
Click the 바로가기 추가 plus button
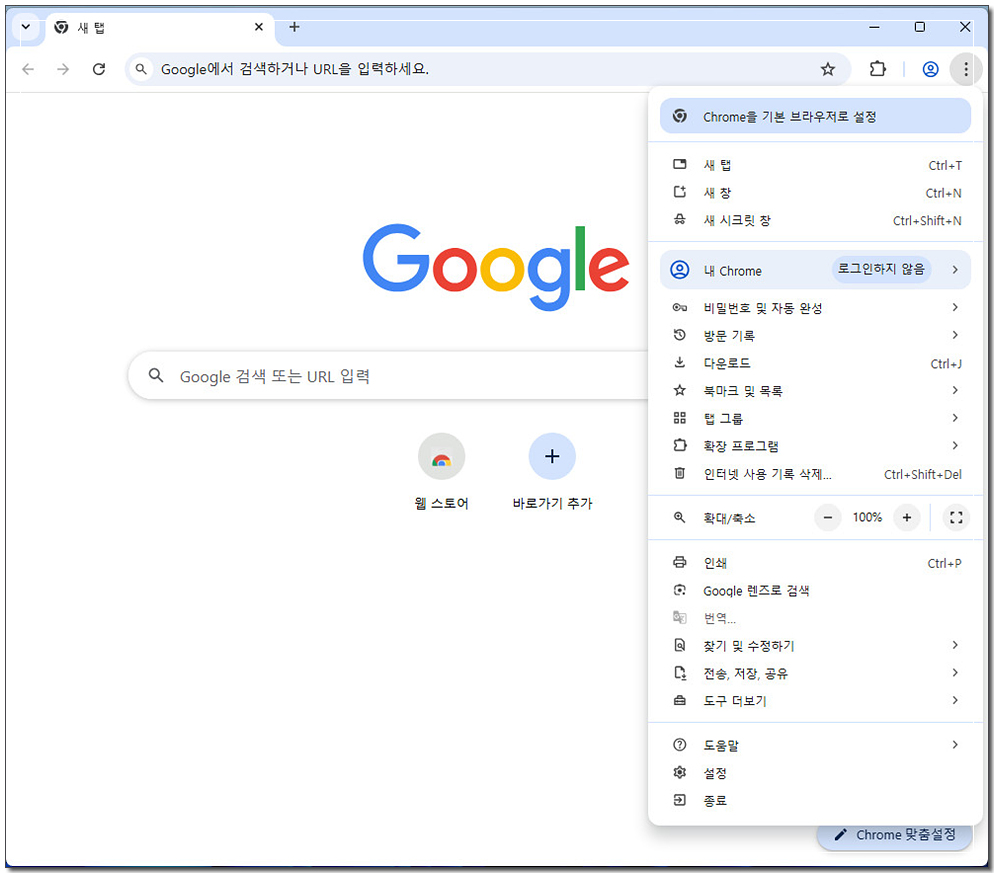point(552,456)
